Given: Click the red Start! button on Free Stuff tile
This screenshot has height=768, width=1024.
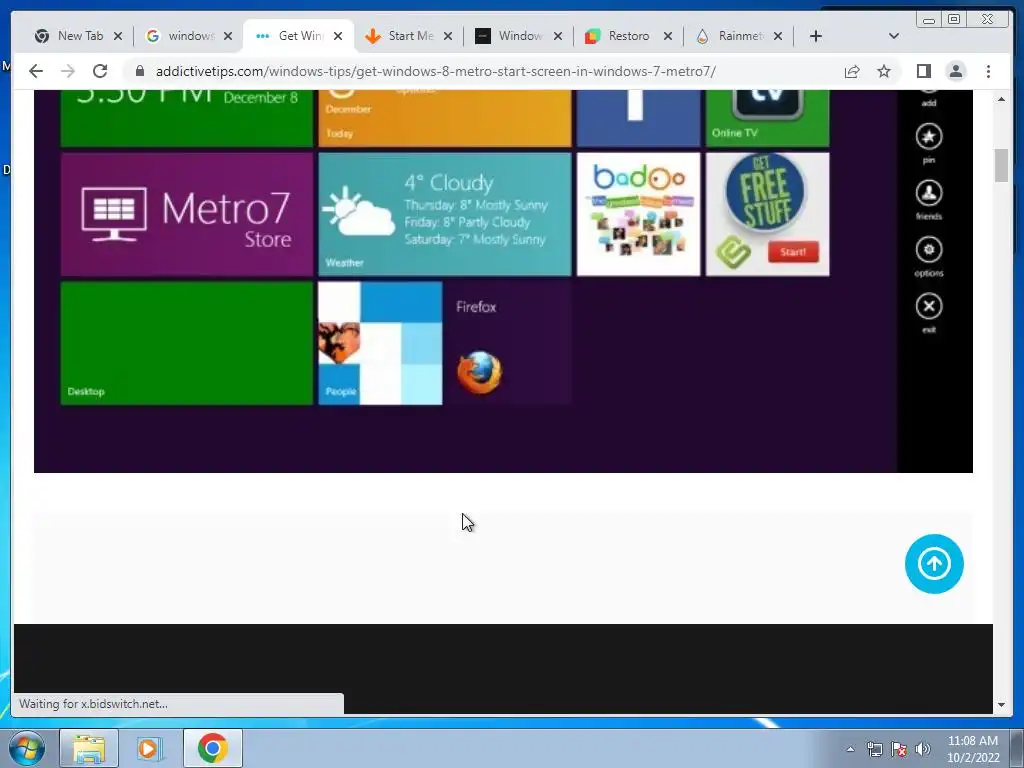Looking at the screenshot, I should [x=793, y=252].
